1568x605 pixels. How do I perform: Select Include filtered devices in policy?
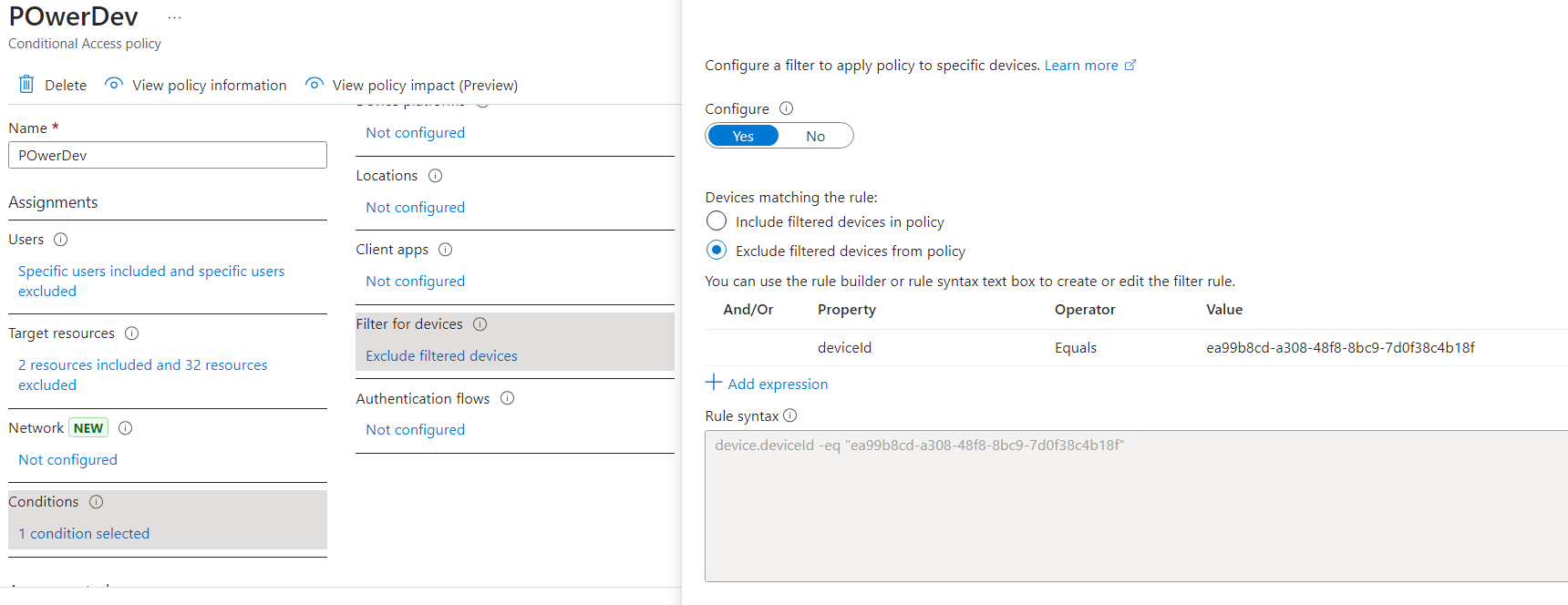[717, 221]
